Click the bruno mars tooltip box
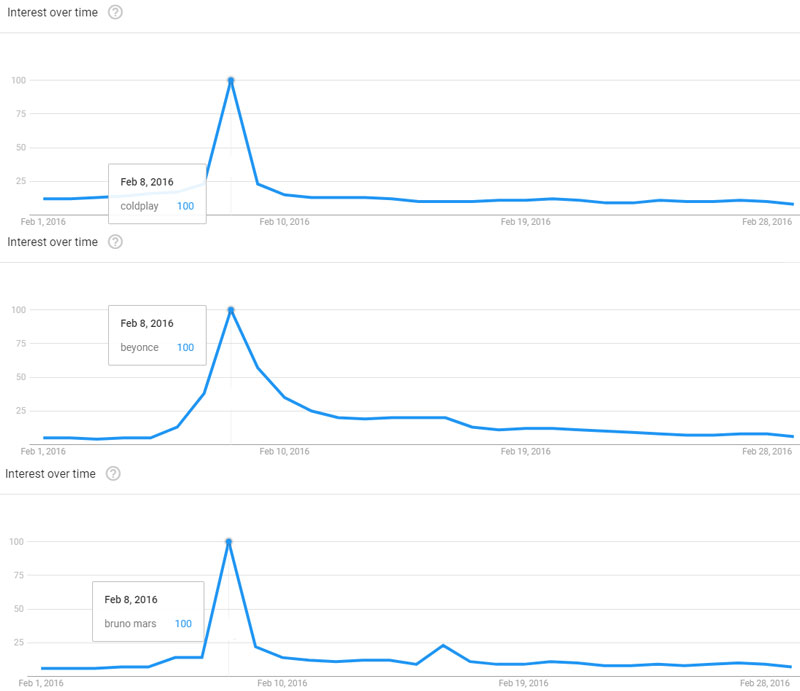Image resolution: width=800 pixels, height=691 pixels. pos(148,611)
